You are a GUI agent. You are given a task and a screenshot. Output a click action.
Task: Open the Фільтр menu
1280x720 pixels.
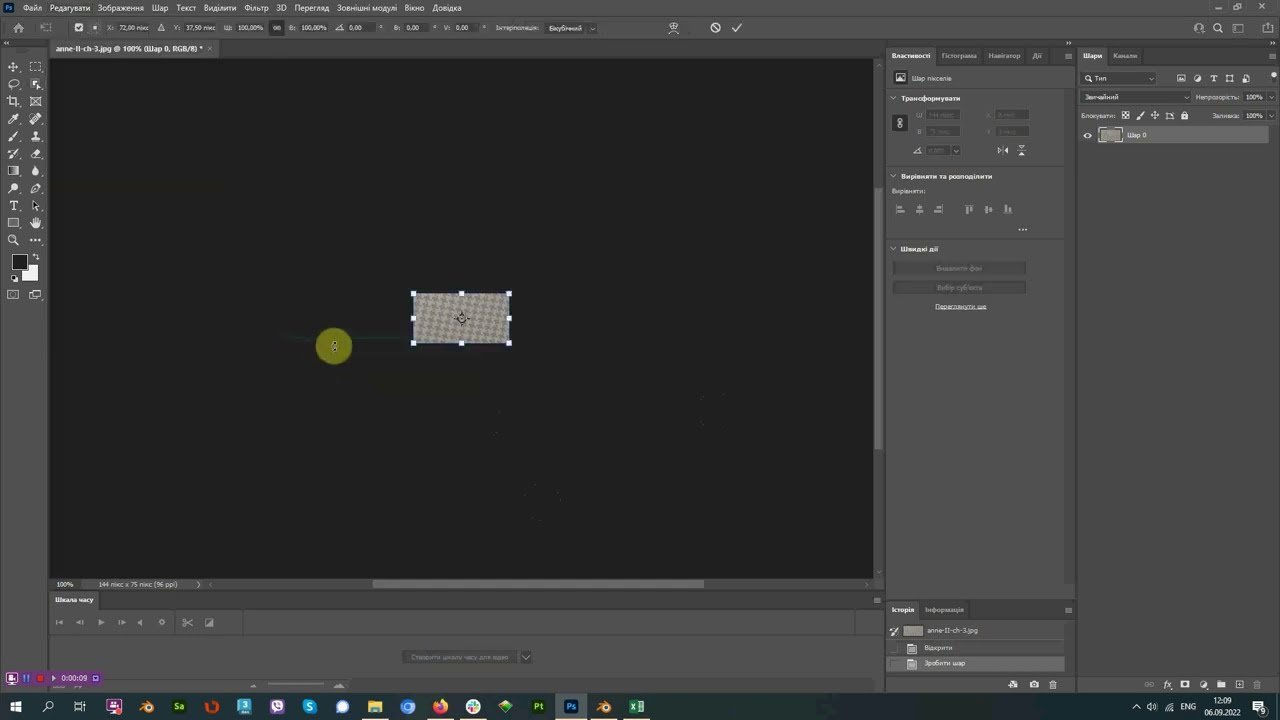[x=256, y=8]
